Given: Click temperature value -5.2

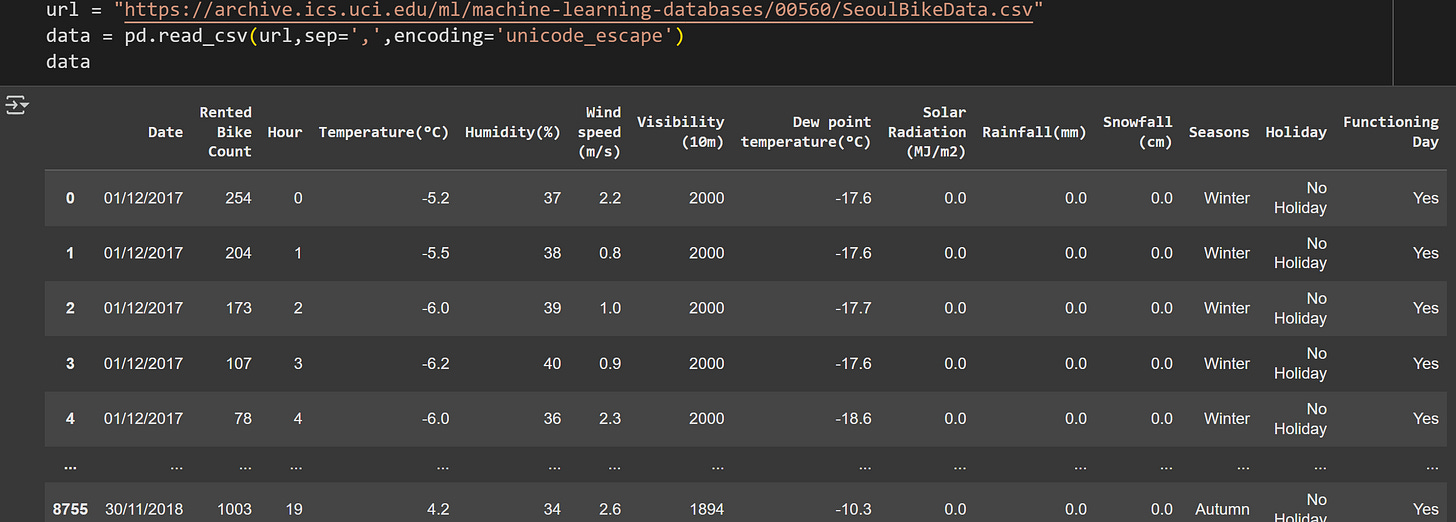Looking at the screenshot, I should (436, 198).
